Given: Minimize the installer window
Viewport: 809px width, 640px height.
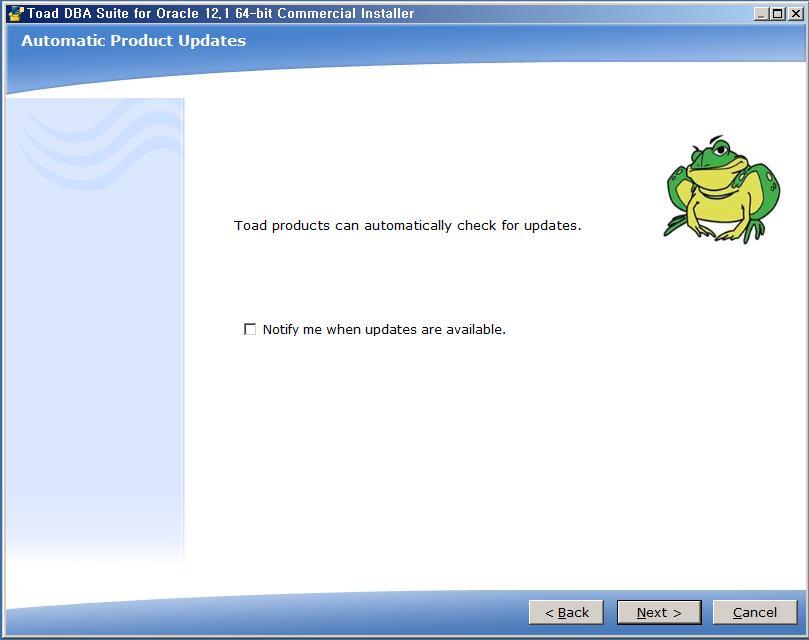Looking at the screenshot, I should pyautogui.click(x=761, y=13).
